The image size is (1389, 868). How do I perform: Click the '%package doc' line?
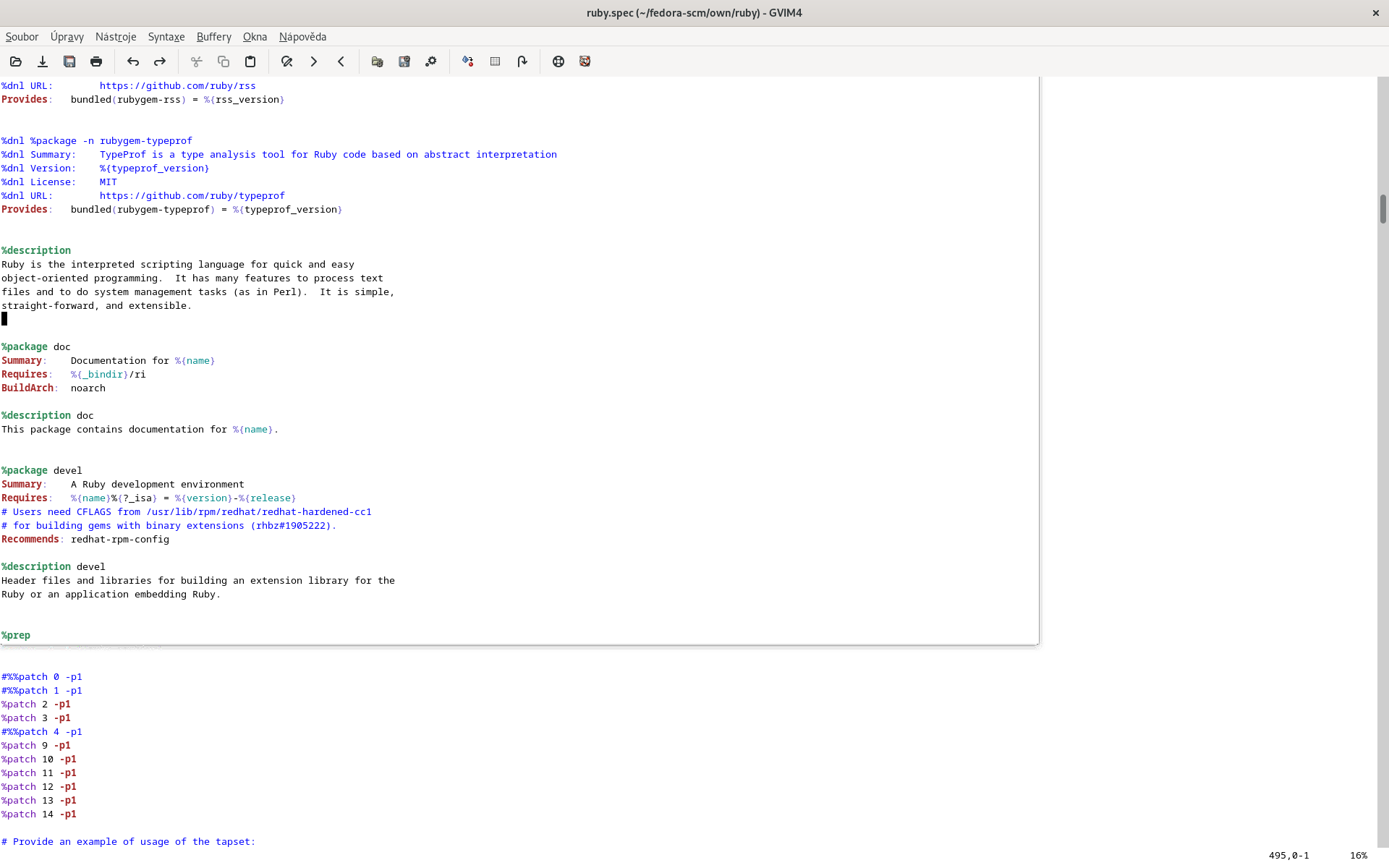(36, 346)
